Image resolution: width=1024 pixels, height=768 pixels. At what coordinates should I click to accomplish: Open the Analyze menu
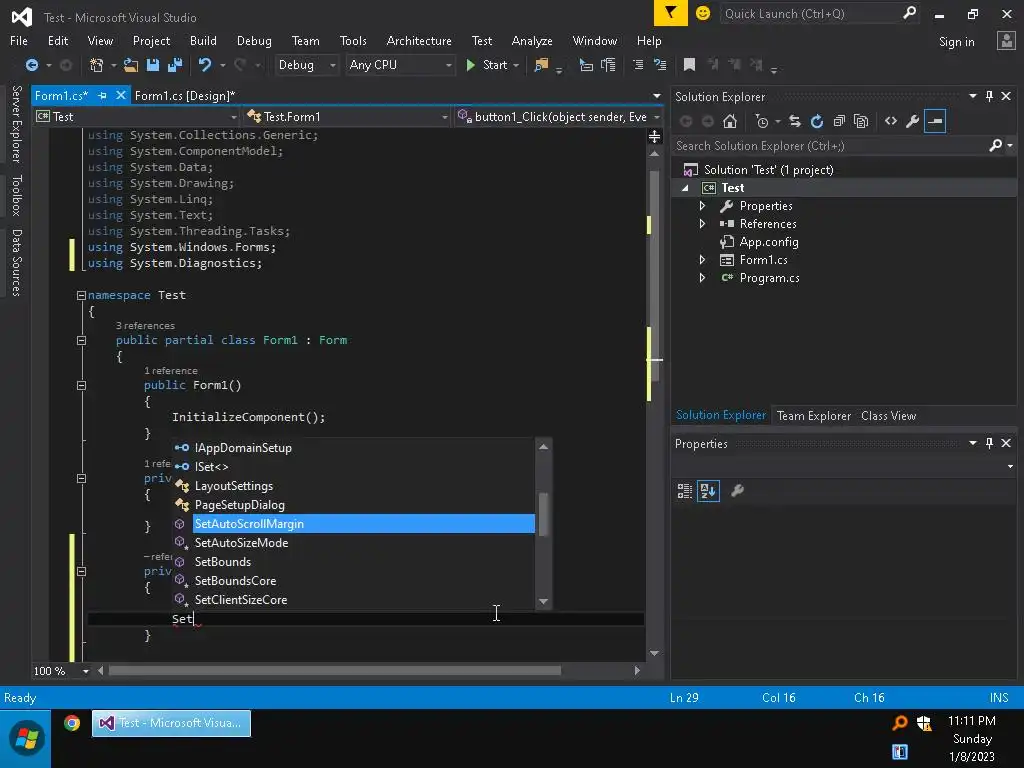click(x=532, y=40)
